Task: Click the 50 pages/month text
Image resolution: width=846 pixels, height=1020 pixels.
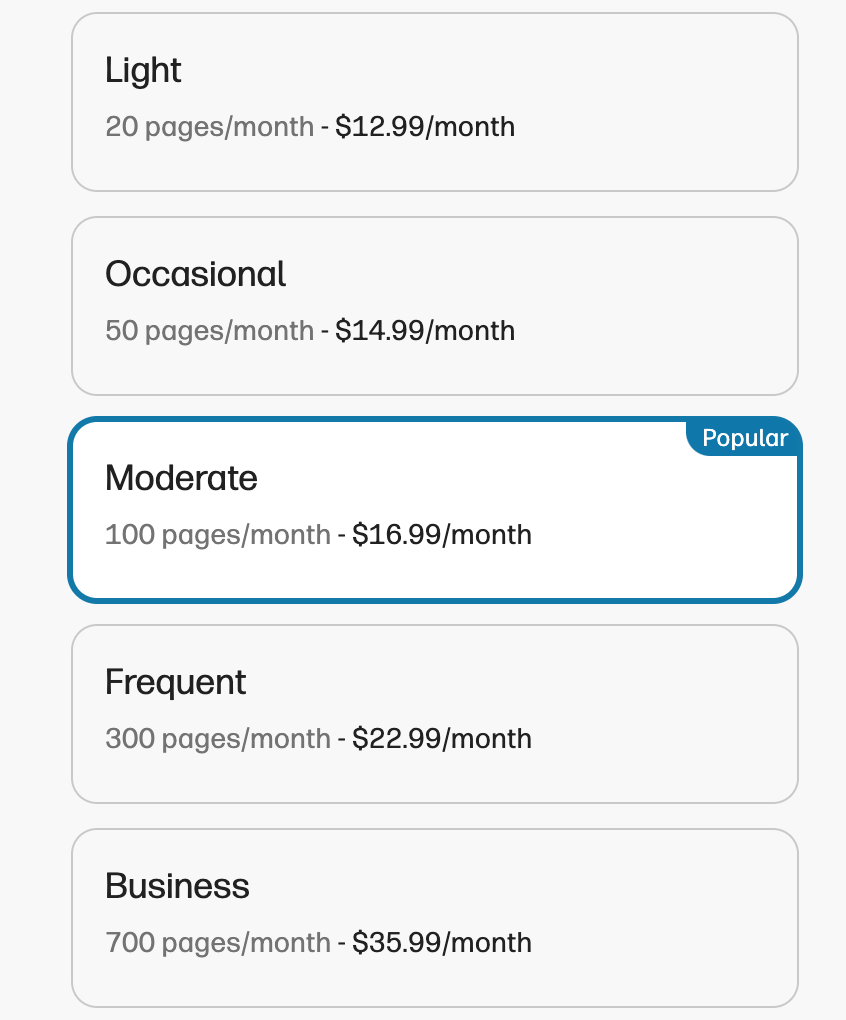Action: pyautogui.click(x=209, y=331)
